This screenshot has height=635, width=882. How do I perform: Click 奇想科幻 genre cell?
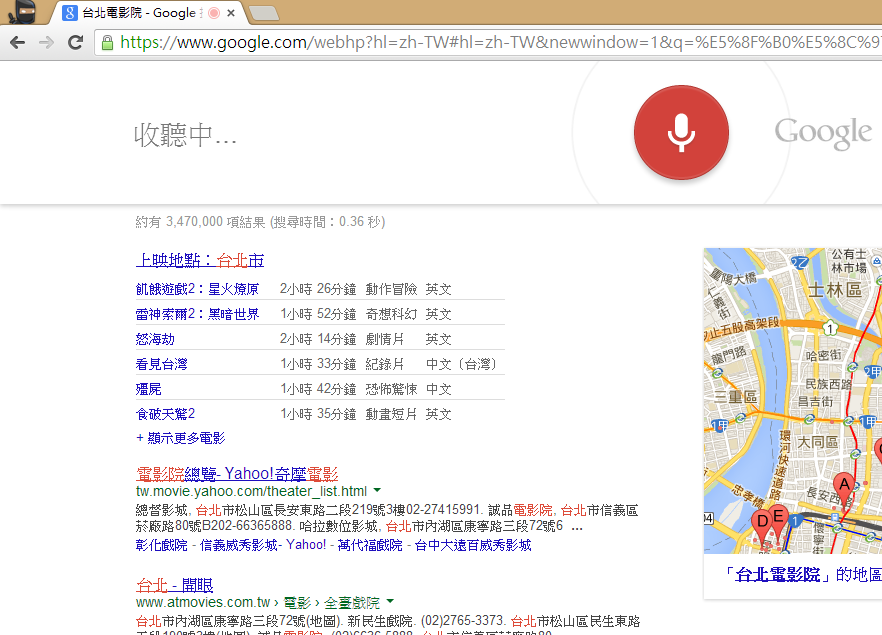click(392, 314)
